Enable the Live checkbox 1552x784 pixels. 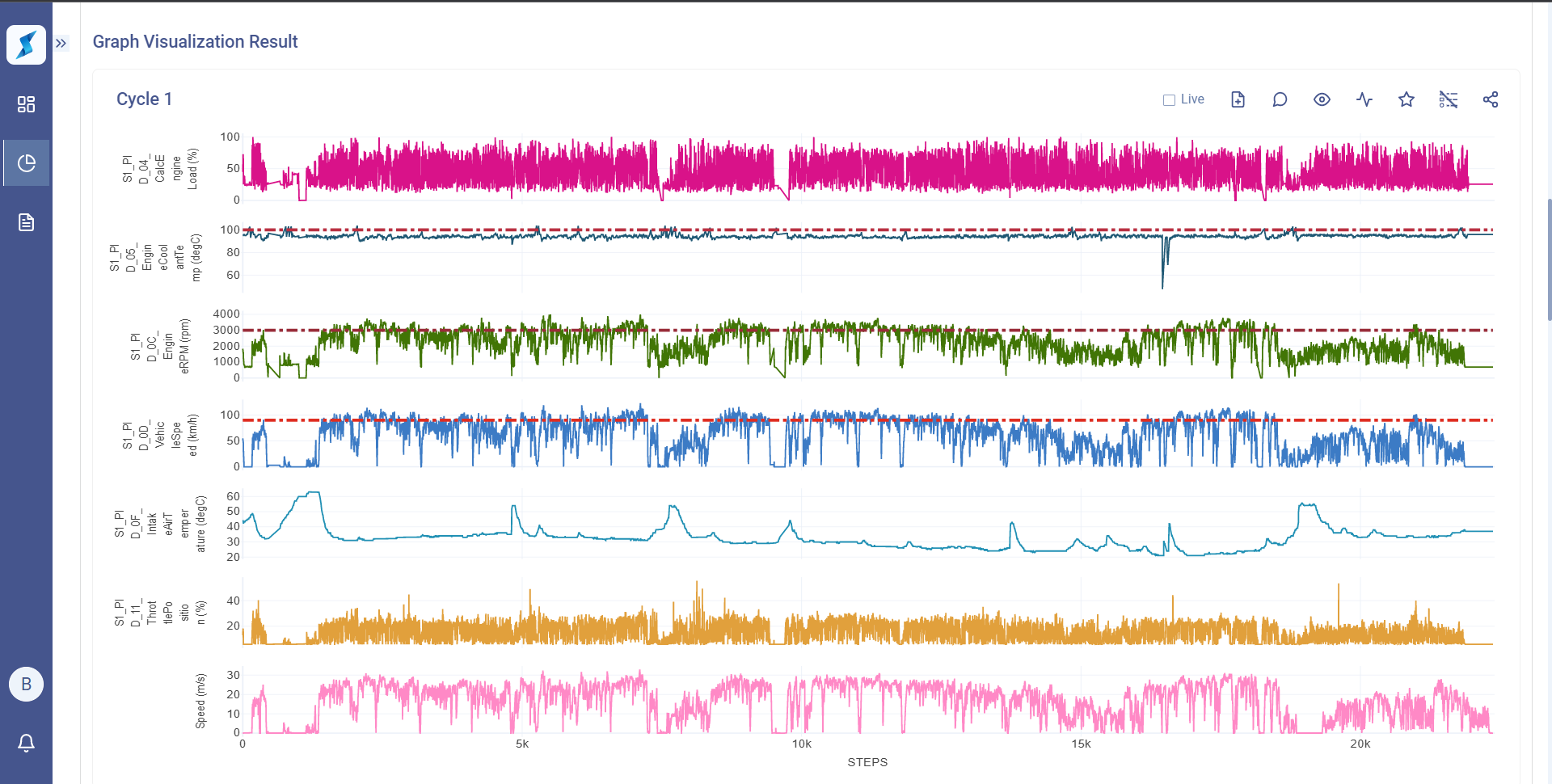[1169, 100]
